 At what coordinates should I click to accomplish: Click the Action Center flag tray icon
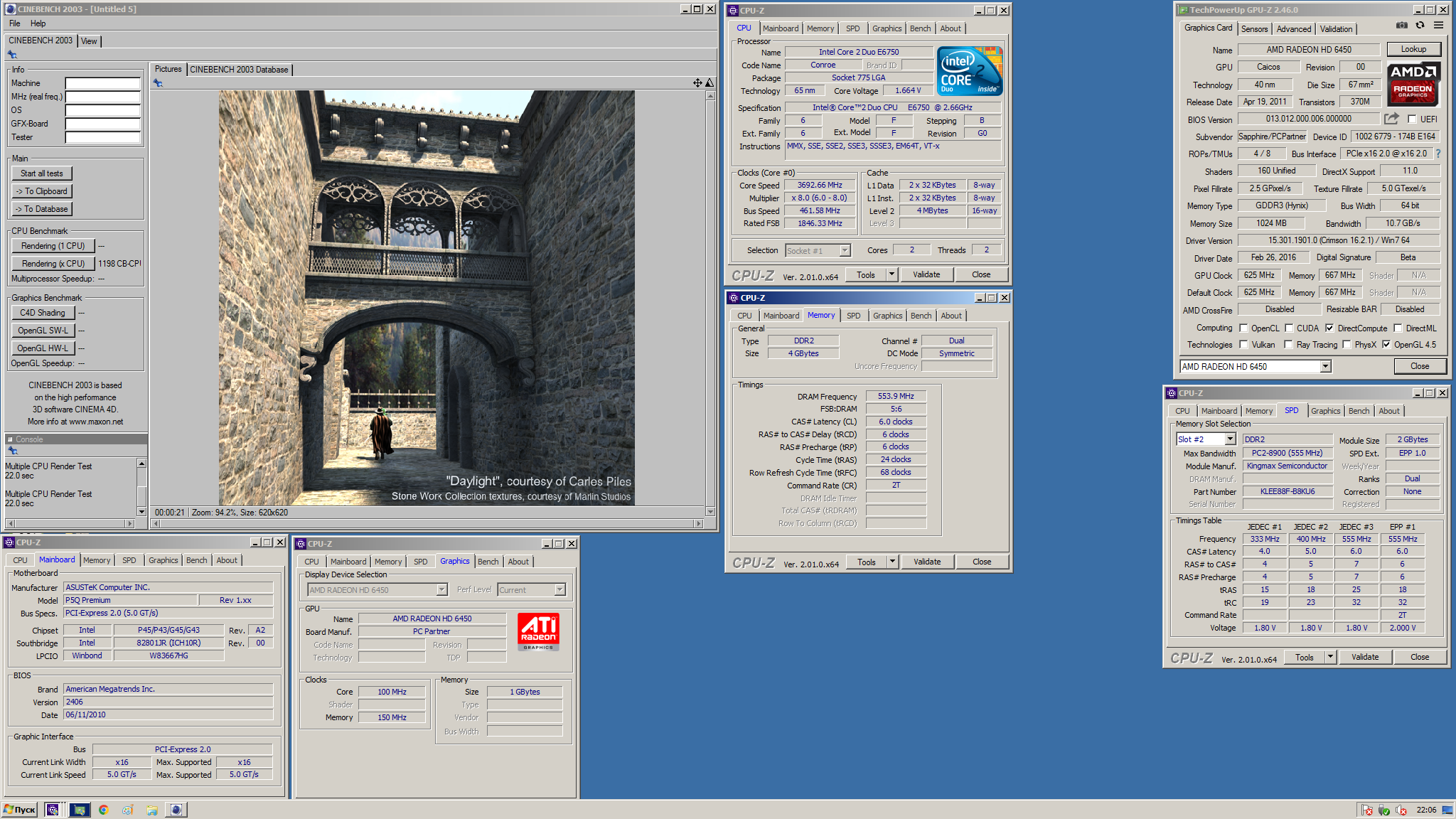1366,810
